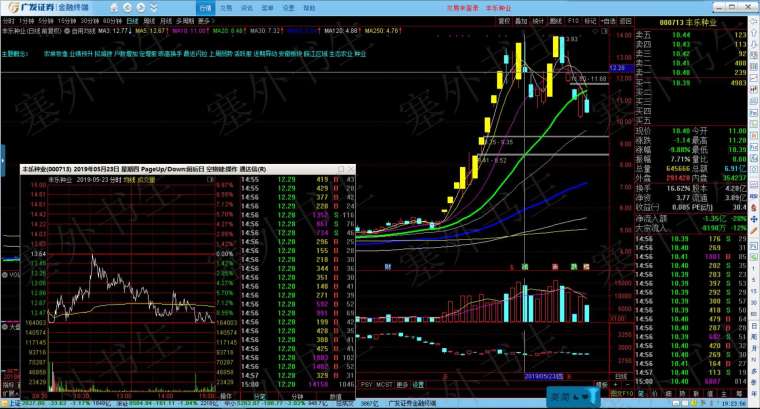This screenshot has width=760, height=409.
Task: Switch indicator to PSY
Action: pyautogui.click(x=367, y=384)
